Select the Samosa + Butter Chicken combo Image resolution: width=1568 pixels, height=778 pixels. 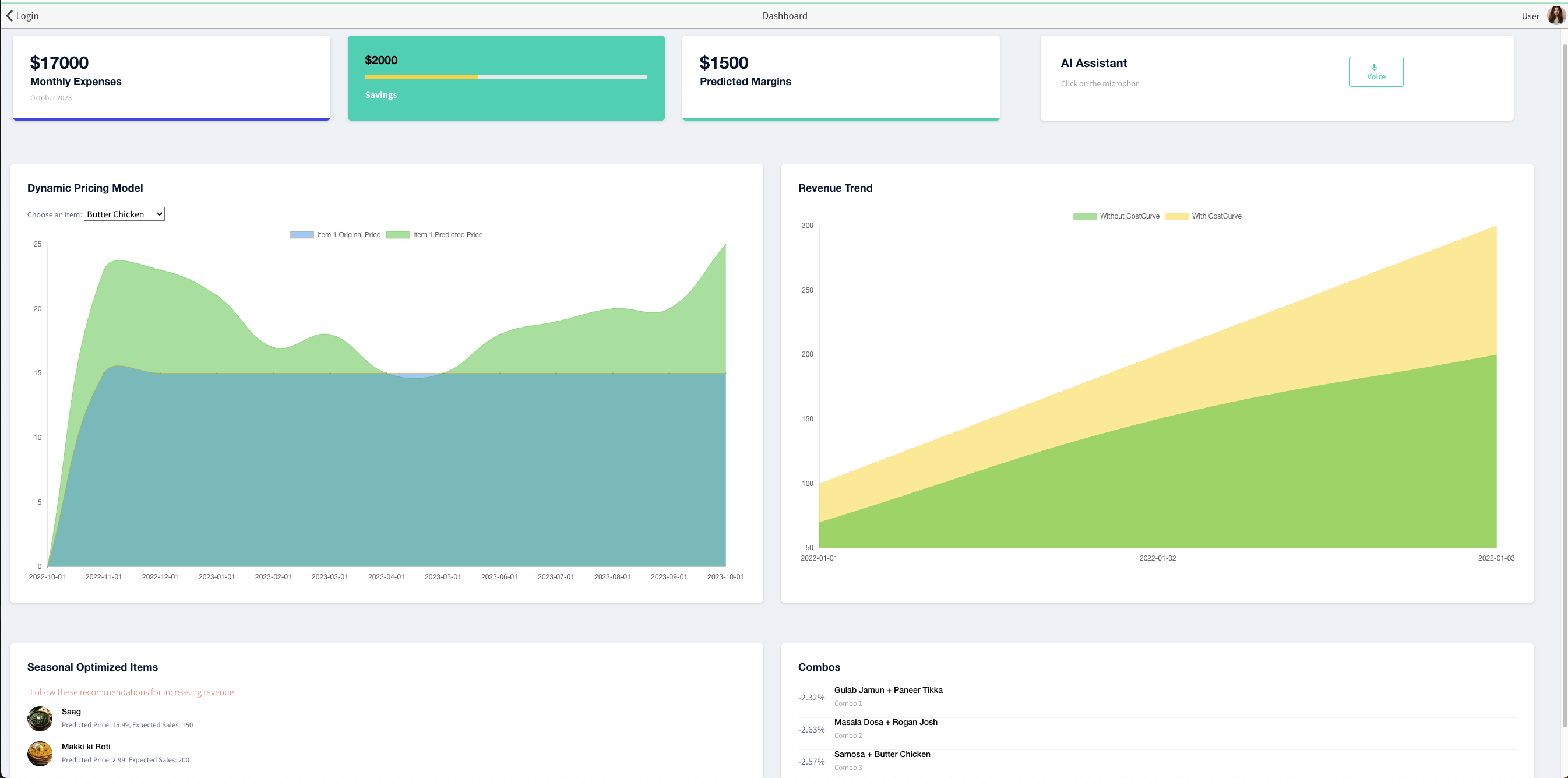882,754
